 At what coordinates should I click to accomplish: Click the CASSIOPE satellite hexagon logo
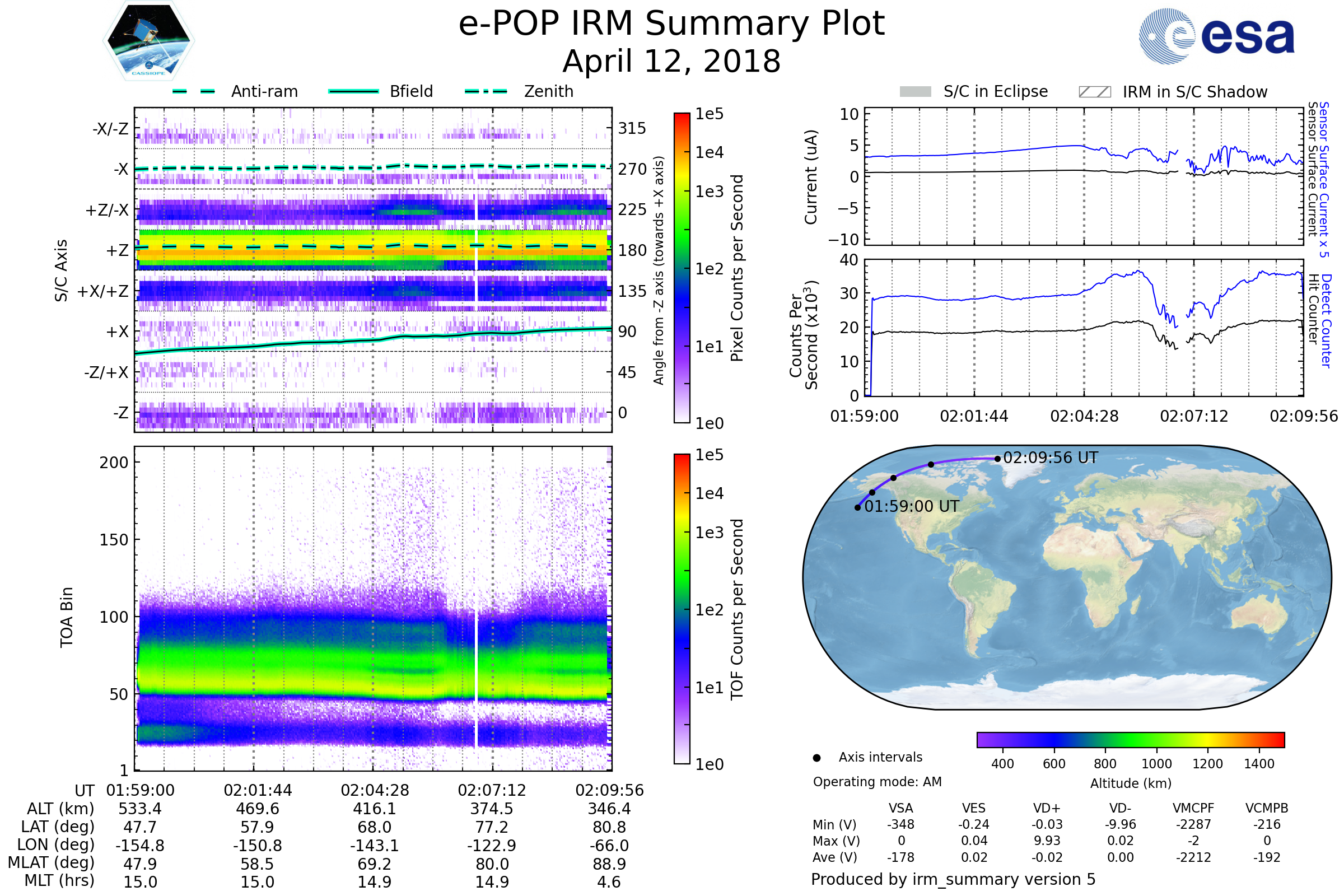point(148,41)
